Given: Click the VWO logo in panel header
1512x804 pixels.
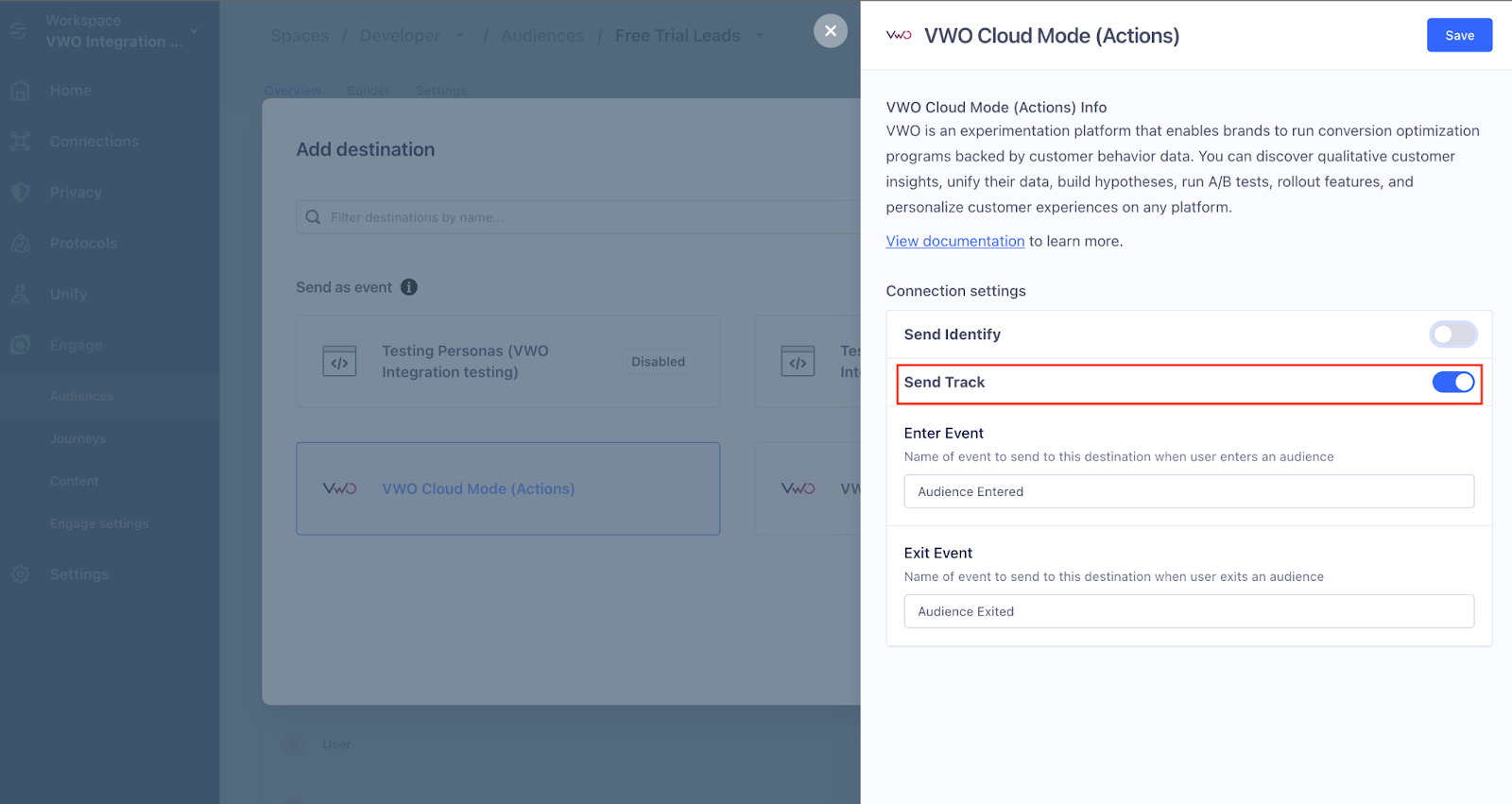Looking at the screenshot, I should [x=899, y=35].
